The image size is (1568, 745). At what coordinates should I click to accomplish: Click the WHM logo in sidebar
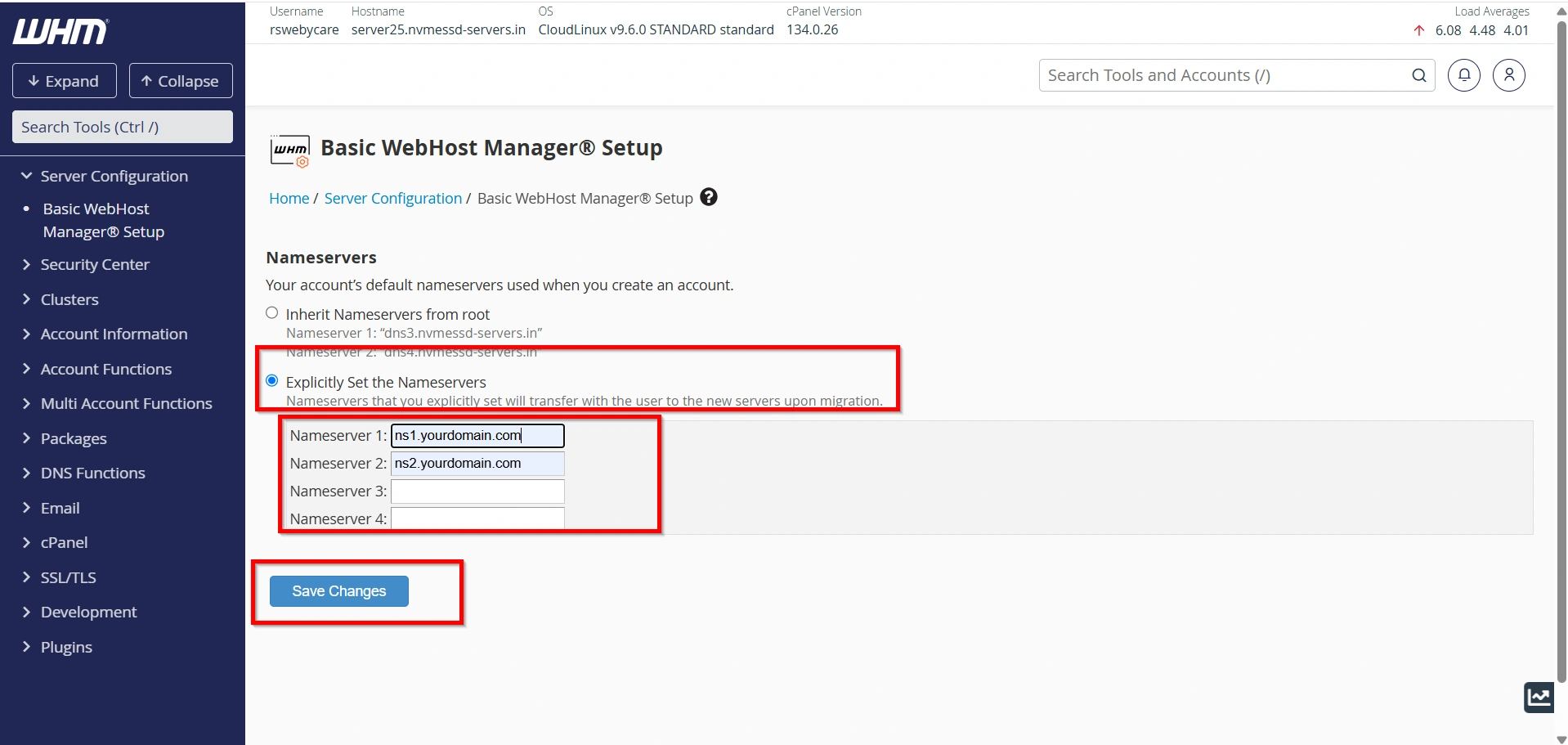point(60,32)
